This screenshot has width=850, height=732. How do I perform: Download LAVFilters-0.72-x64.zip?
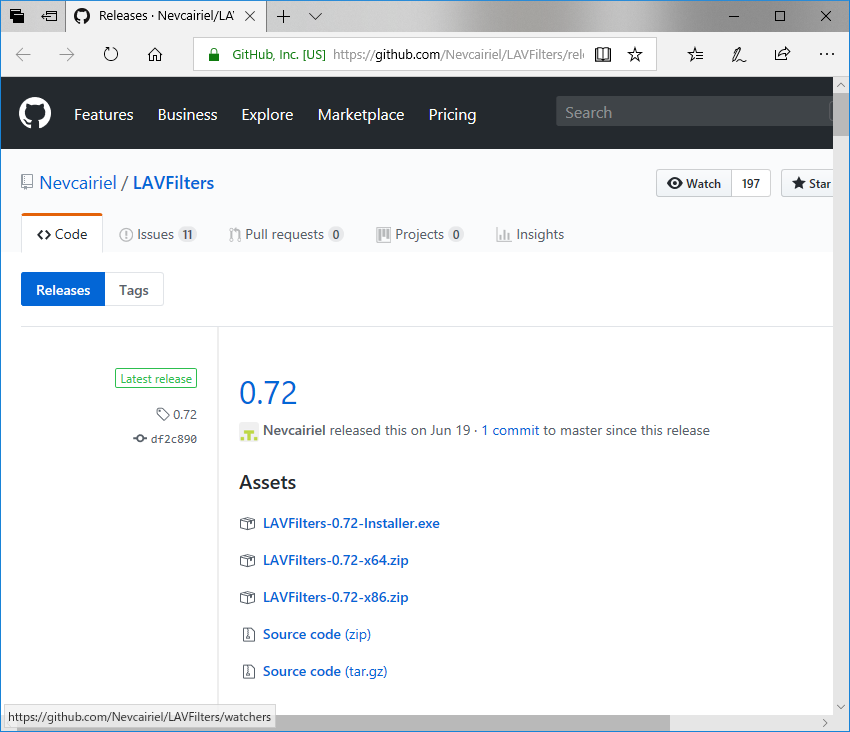(x=336, y=560)
